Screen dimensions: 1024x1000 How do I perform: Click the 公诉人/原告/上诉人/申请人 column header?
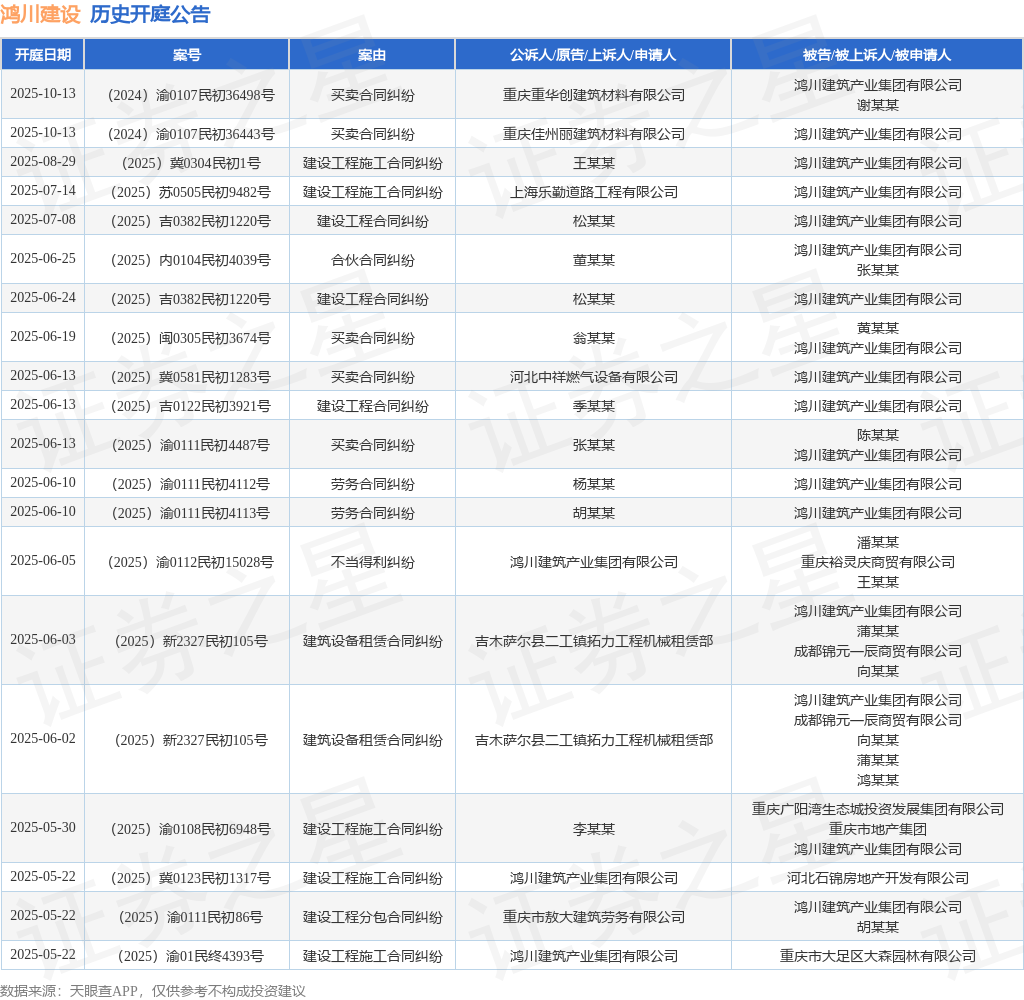[593, 55]
